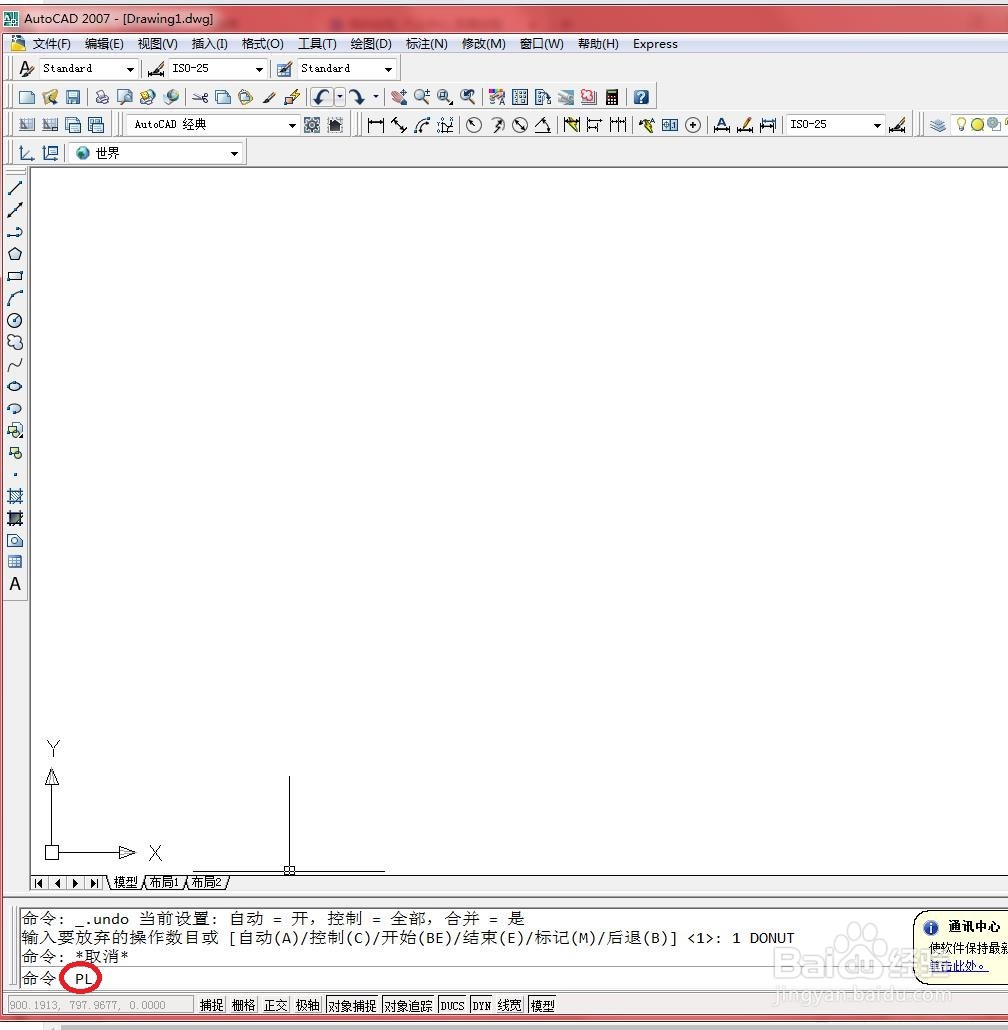Click the Save floppy disk icon
This screenshot has height=1030, width=1008.
[x=73, y=97]
